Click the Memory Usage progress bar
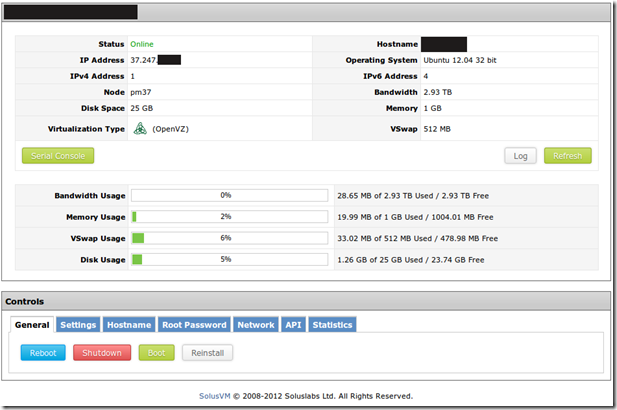The image size is (617, 410). tap(229, 216)
